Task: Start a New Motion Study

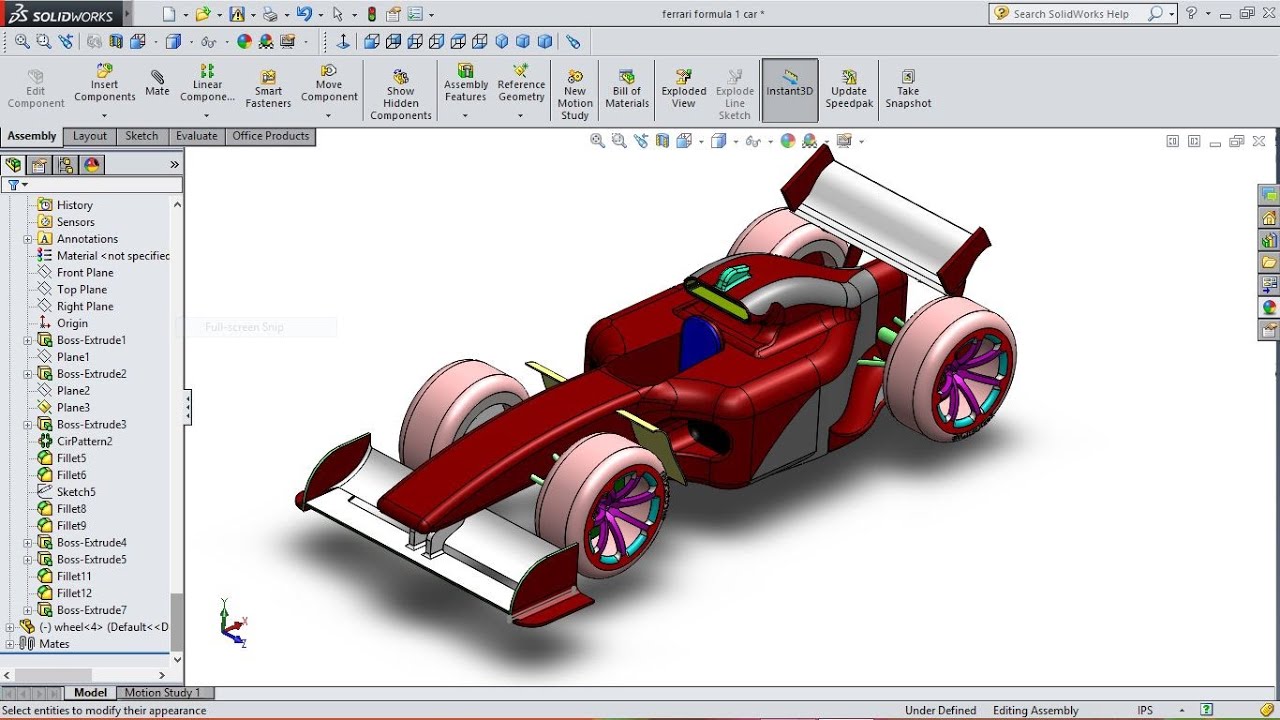Action: (x=575, y=94)
